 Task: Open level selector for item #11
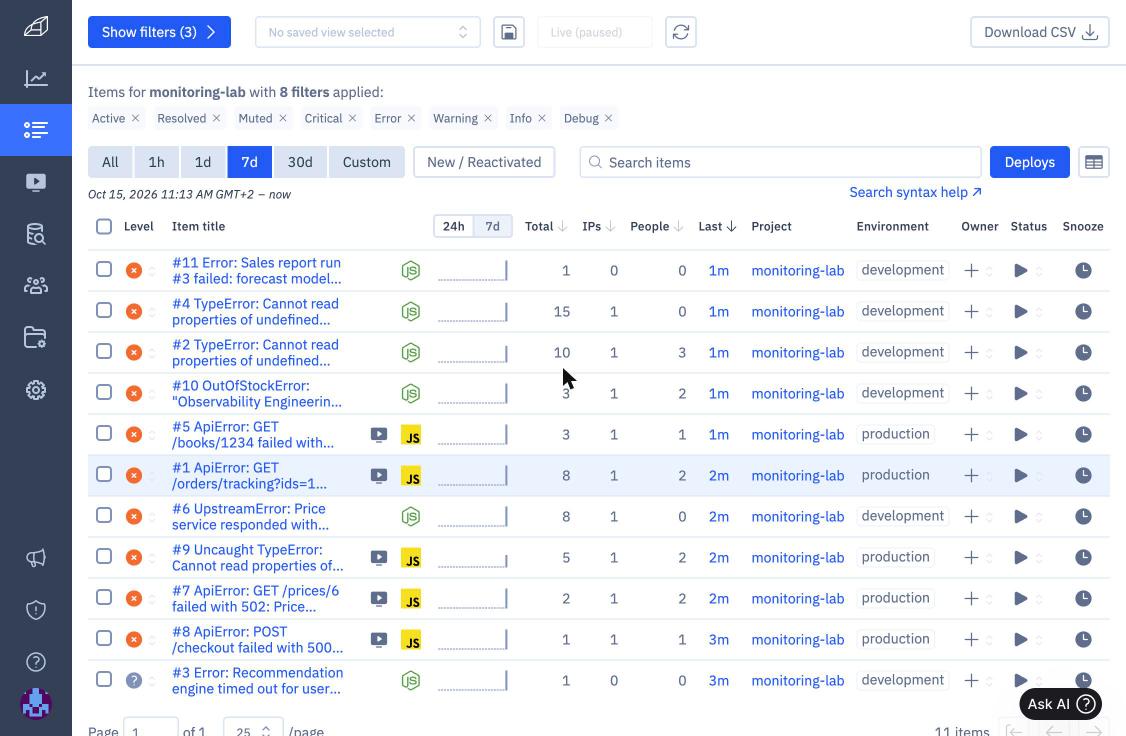[152, 271]
